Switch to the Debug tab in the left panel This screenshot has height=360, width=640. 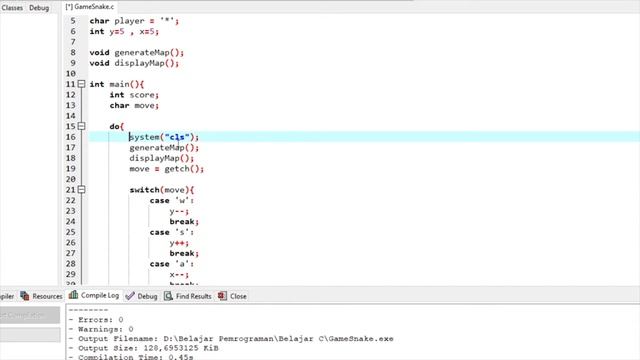point(39,8)
